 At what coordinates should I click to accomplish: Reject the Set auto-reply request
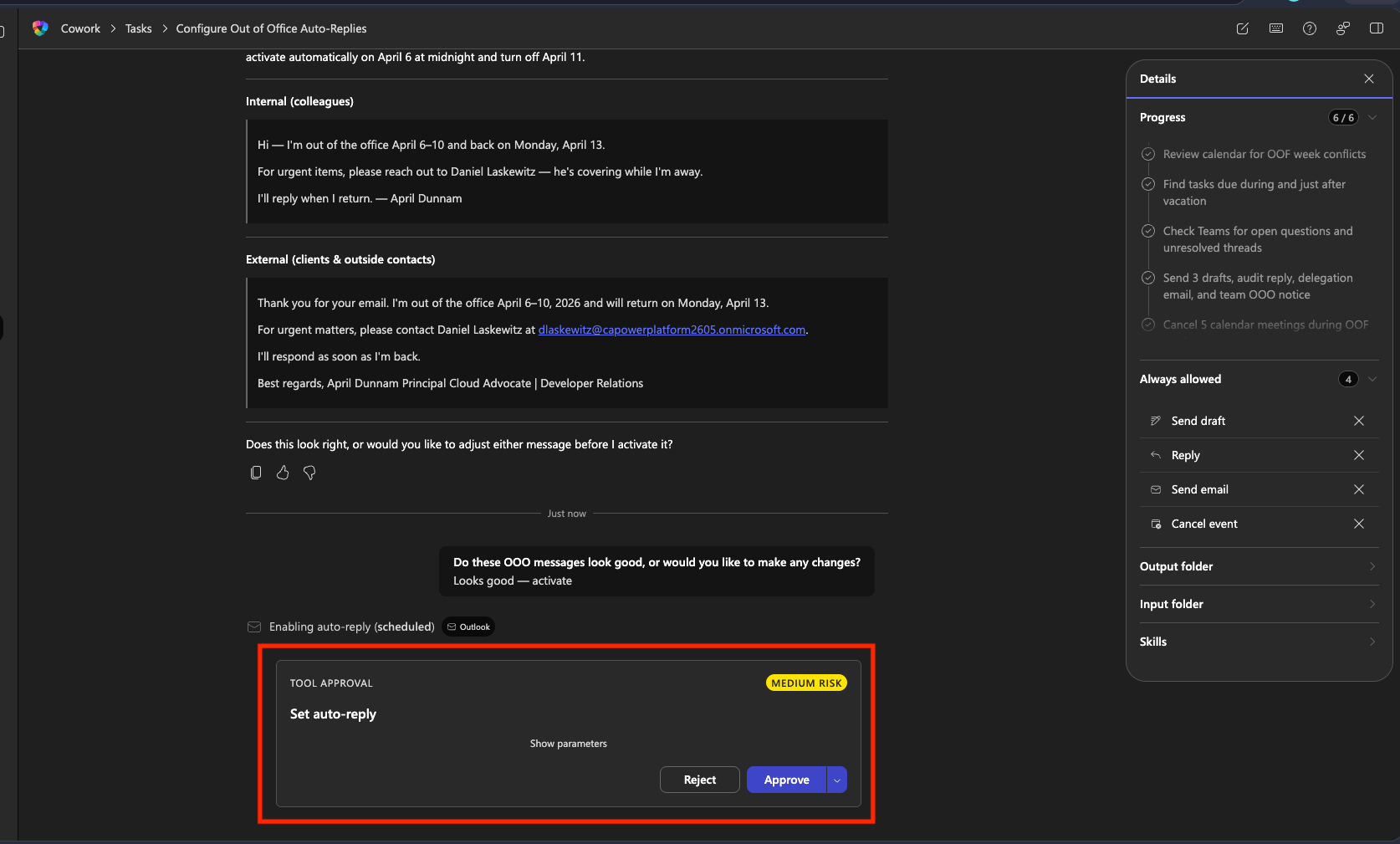(x=700, y=780)
